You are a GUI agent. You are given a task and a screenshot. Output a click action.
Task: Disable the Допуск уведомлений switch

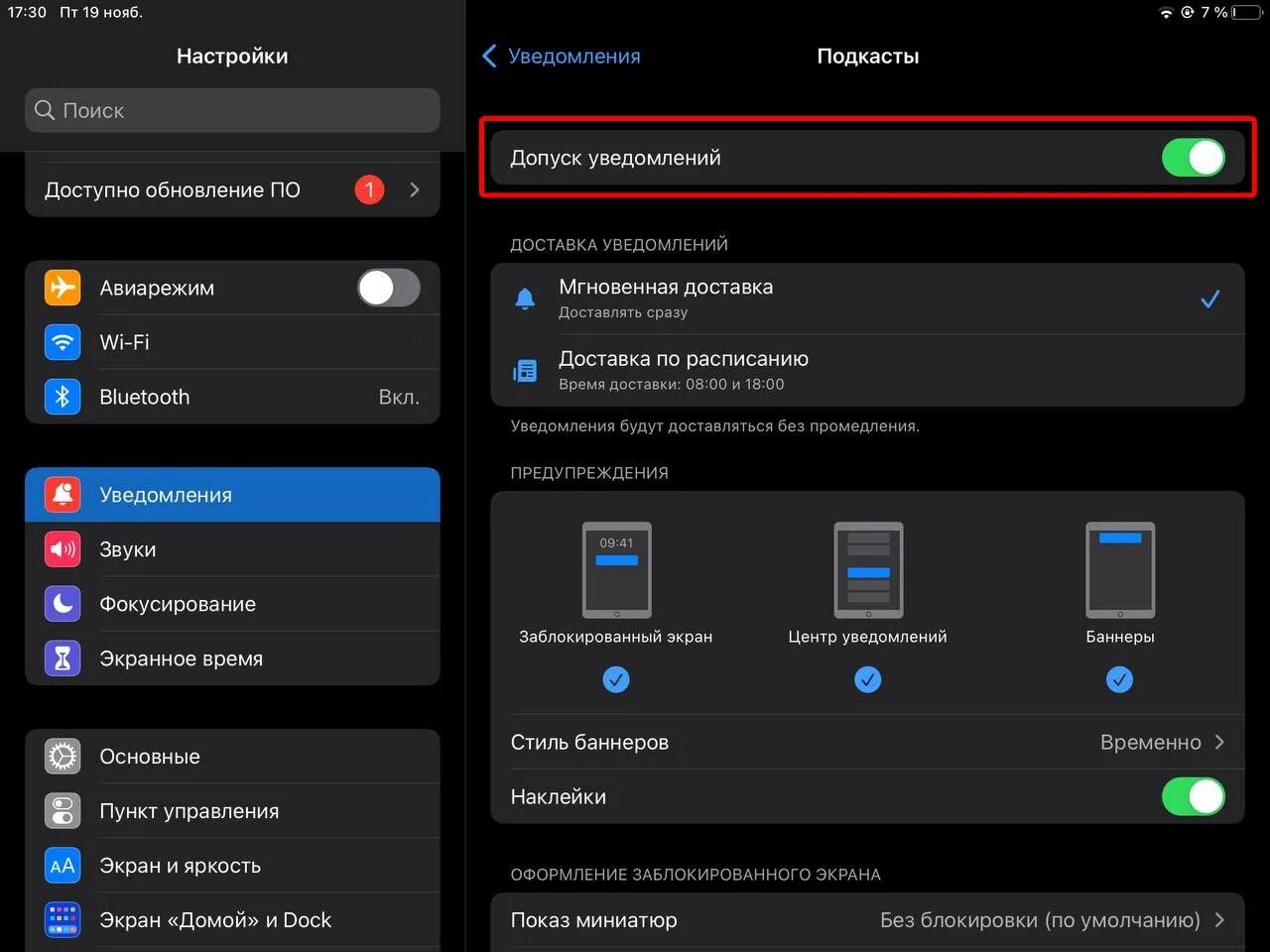click(1194, 158)
